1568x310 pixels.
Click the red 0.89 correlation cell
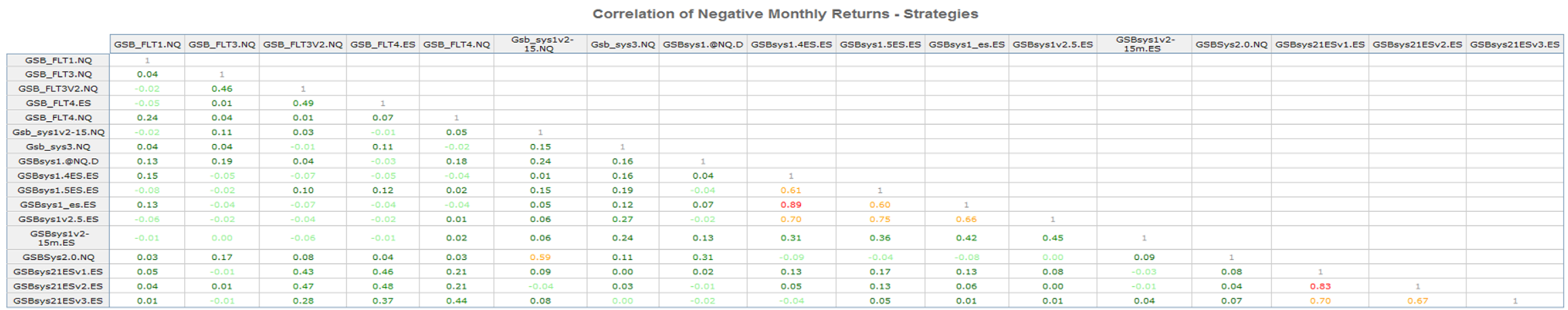(791, 204)
